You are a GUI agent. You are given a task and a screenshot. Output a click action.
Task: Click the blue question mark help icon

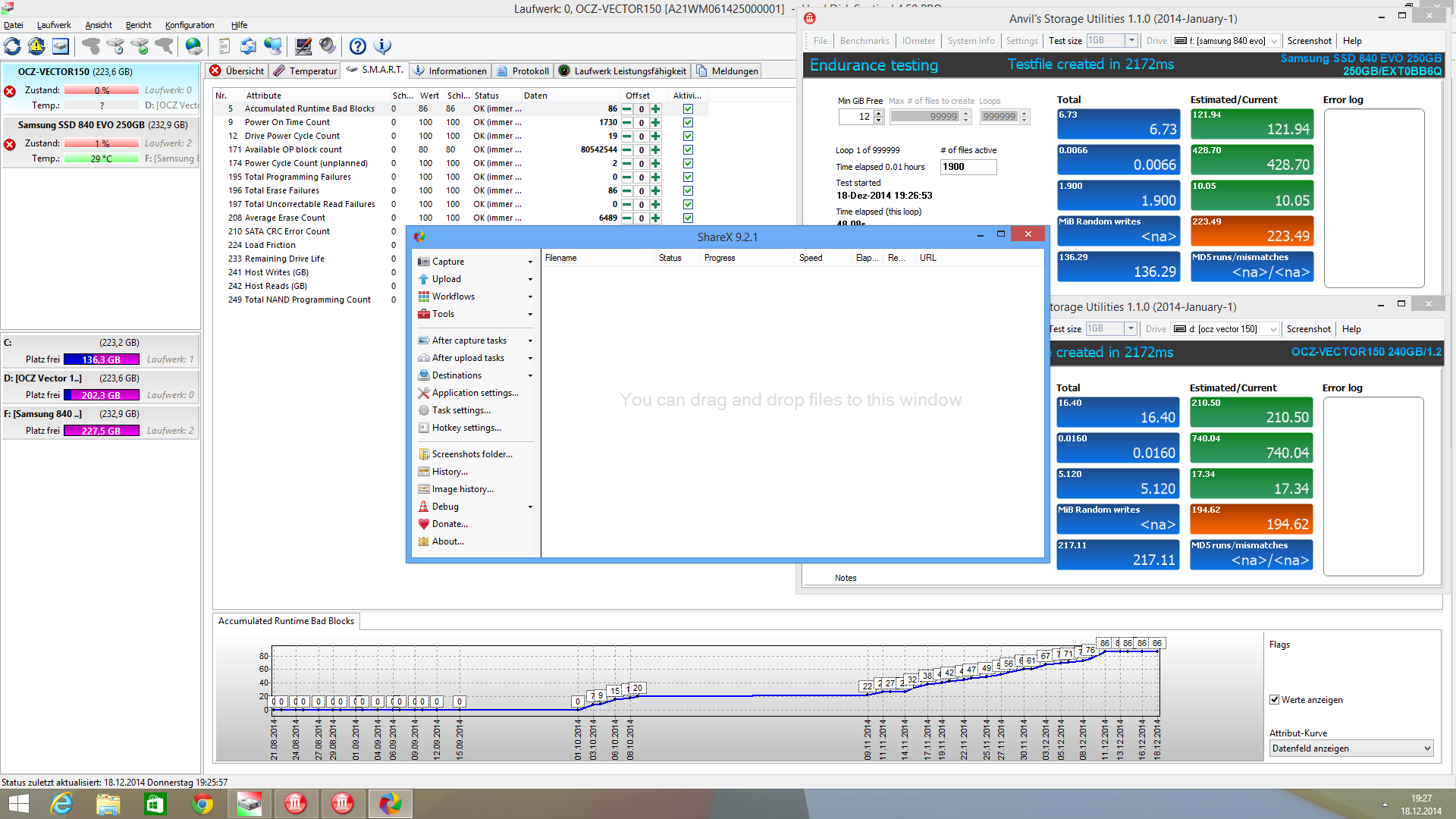pyautogui.click(x=358, y=46)
